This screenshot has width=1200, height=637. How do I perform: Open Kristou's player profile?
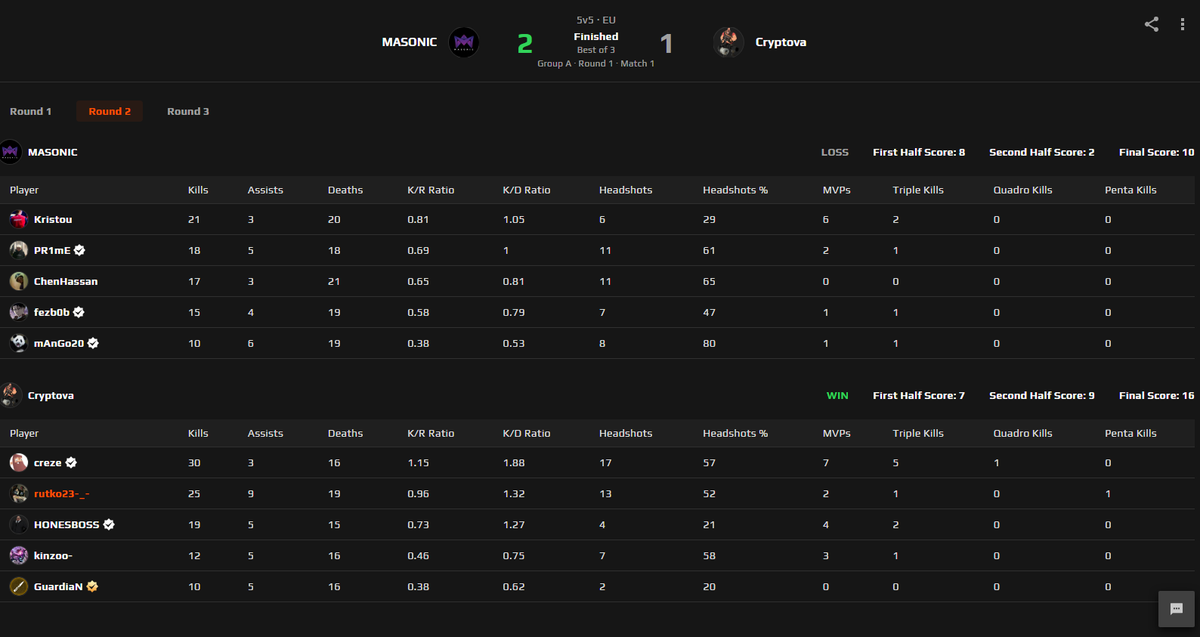coord(53,219)
